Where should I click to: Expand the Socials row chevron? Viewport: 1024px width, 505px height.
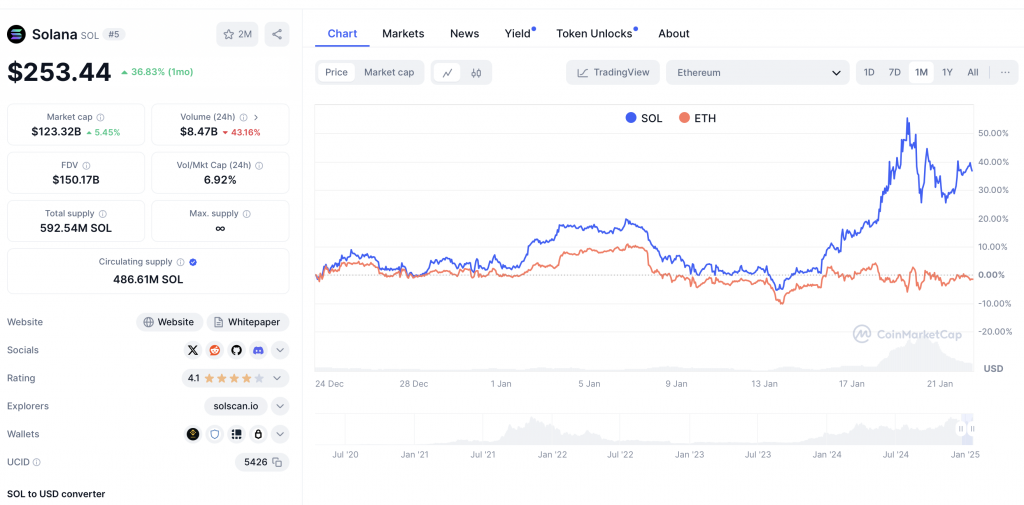coord(280,350)
